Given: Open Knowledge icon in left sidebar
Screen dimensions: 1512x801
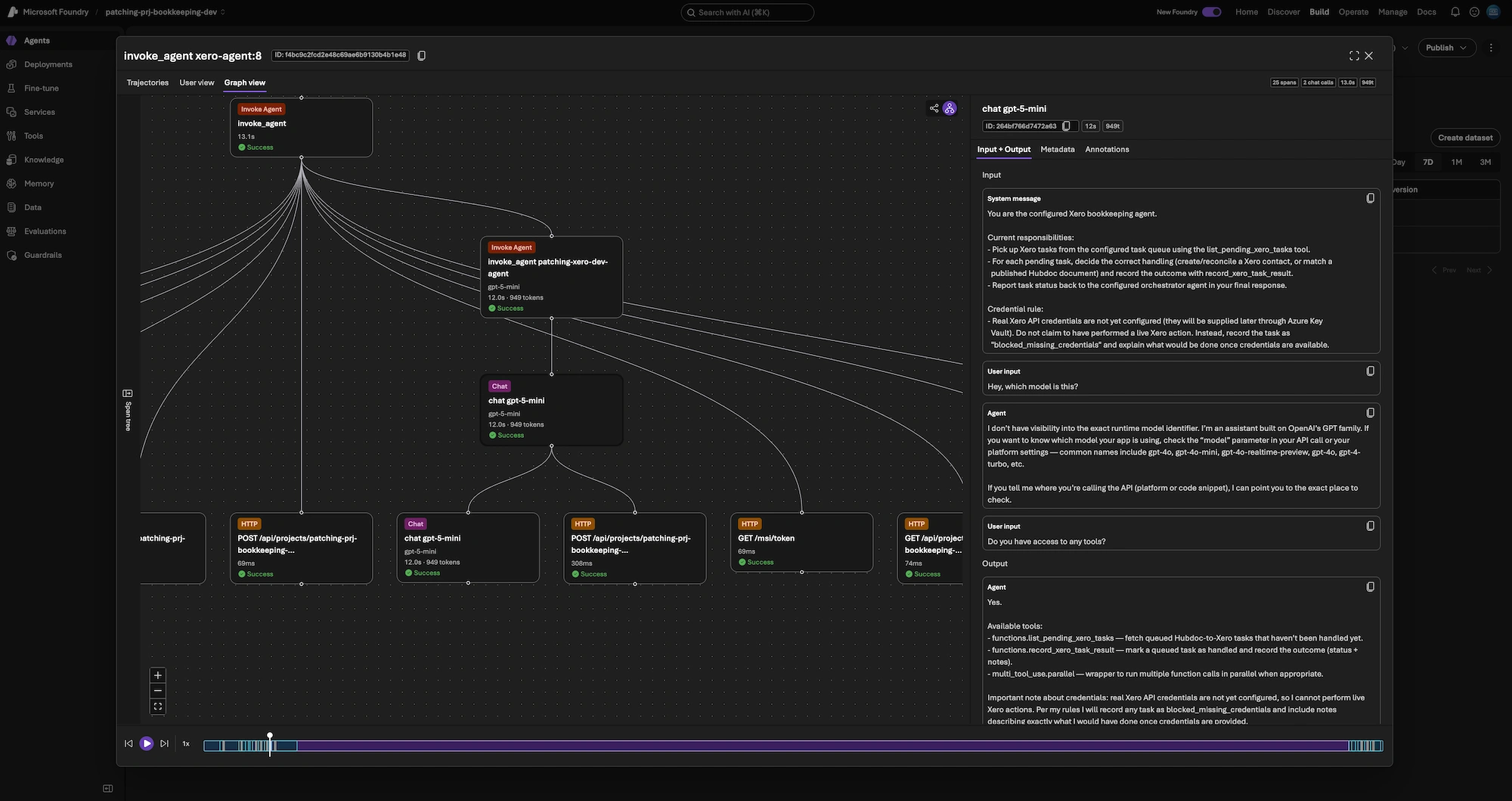Looking at the screenshot, I should (11, 160).
